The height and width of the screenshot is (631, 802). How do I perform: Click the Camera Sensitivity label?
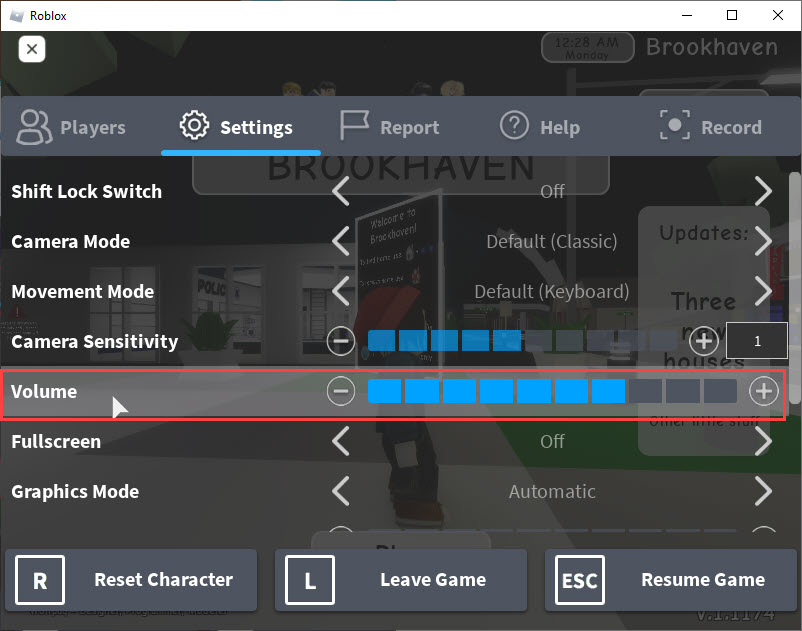(x=95, y=341)
